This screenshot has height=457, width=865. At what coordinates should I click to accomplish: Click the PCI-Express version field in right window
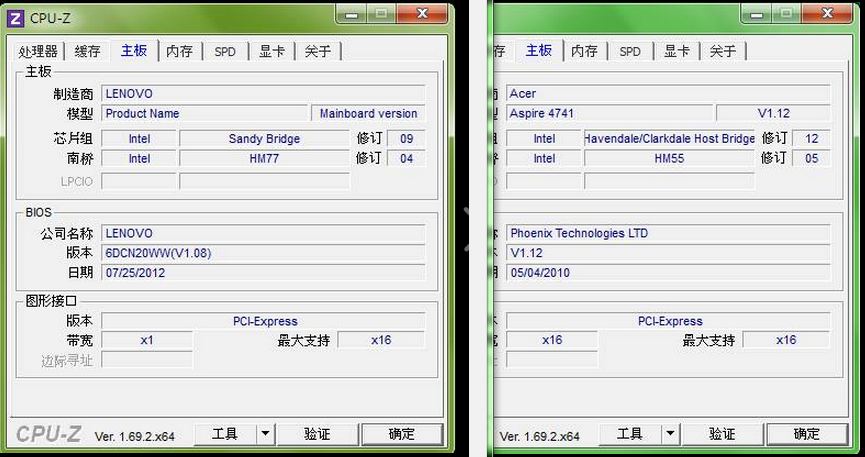(x=668, y=321)
